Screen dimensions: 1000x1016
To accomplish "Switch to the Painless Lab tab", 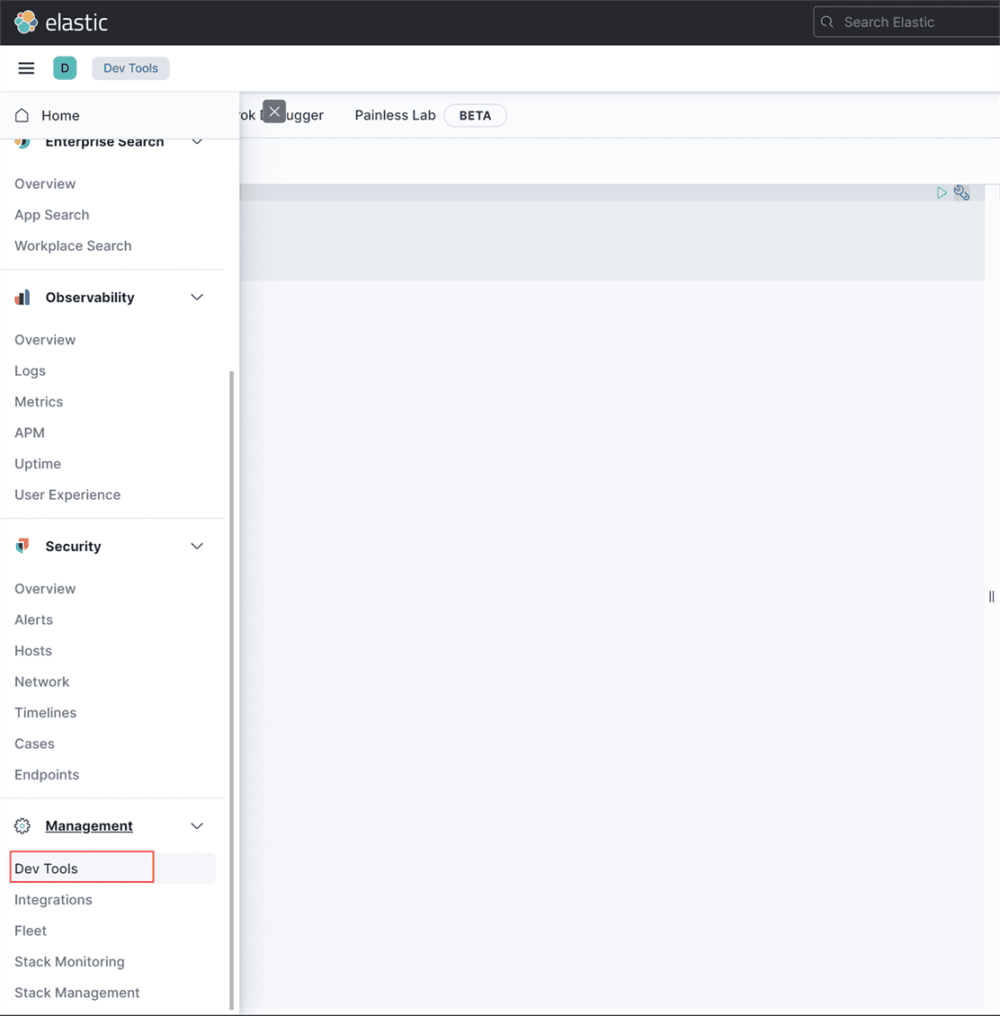I will pyautogui.click(x=395, y=115).
